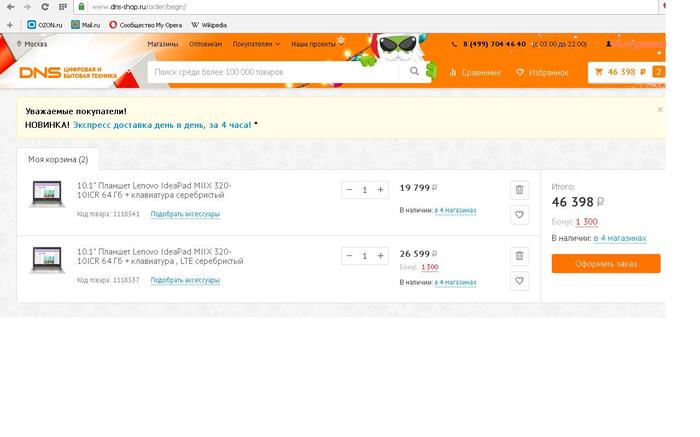Go back with the browser back arrow
This screenshot has height=437, width=700.
(11, 7)
